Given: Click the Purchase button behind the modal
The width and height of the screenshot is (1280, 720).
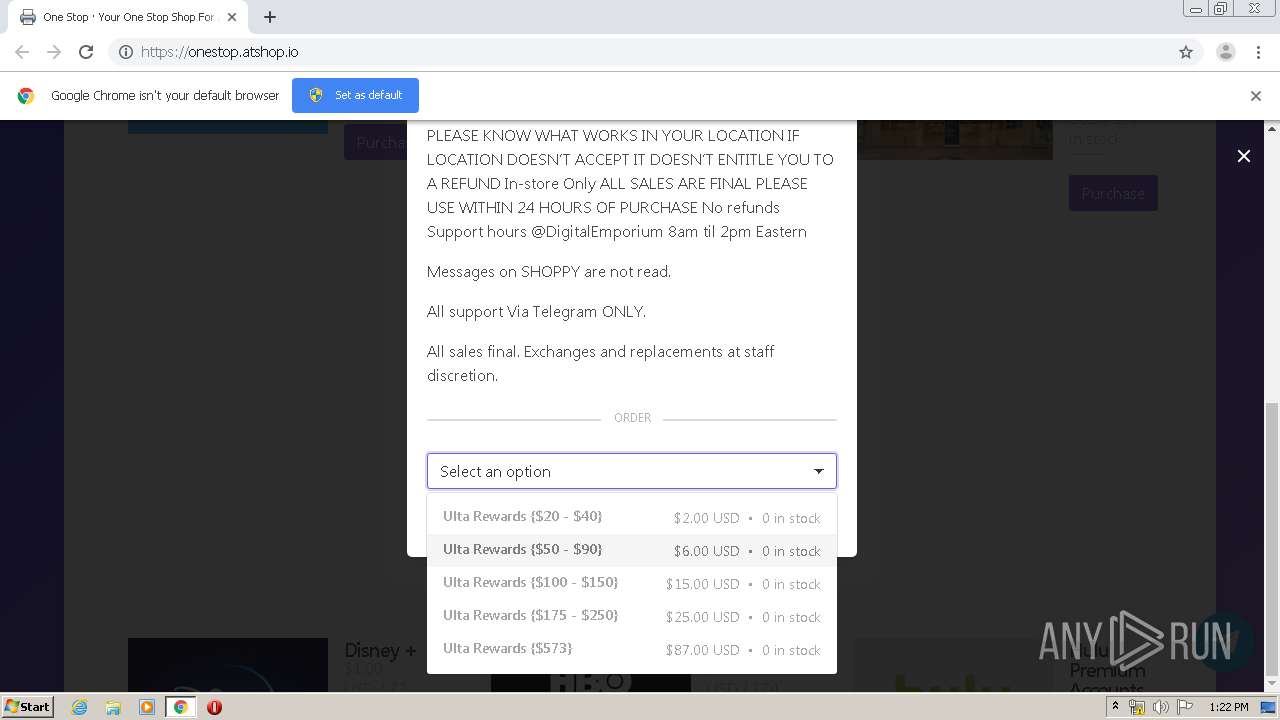Looking at the screenshot, I should click(x=1113, y=193).
